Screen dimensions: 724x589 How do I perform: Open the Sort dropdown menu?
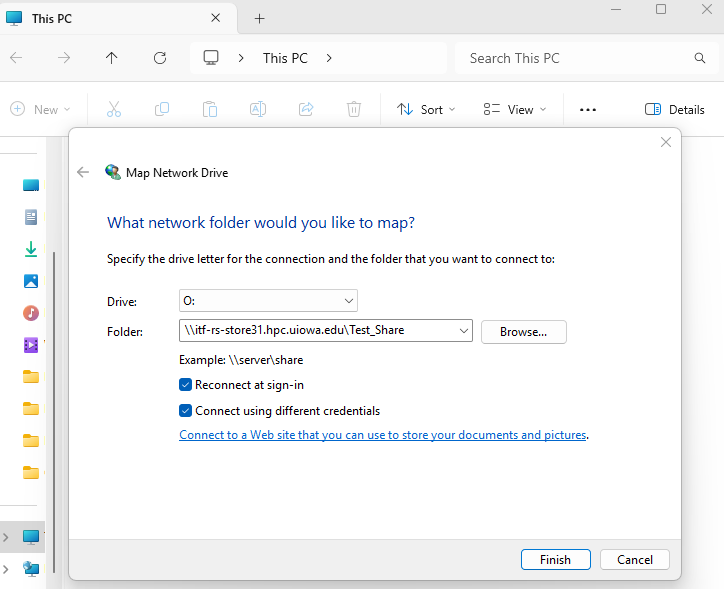point(426,110)
